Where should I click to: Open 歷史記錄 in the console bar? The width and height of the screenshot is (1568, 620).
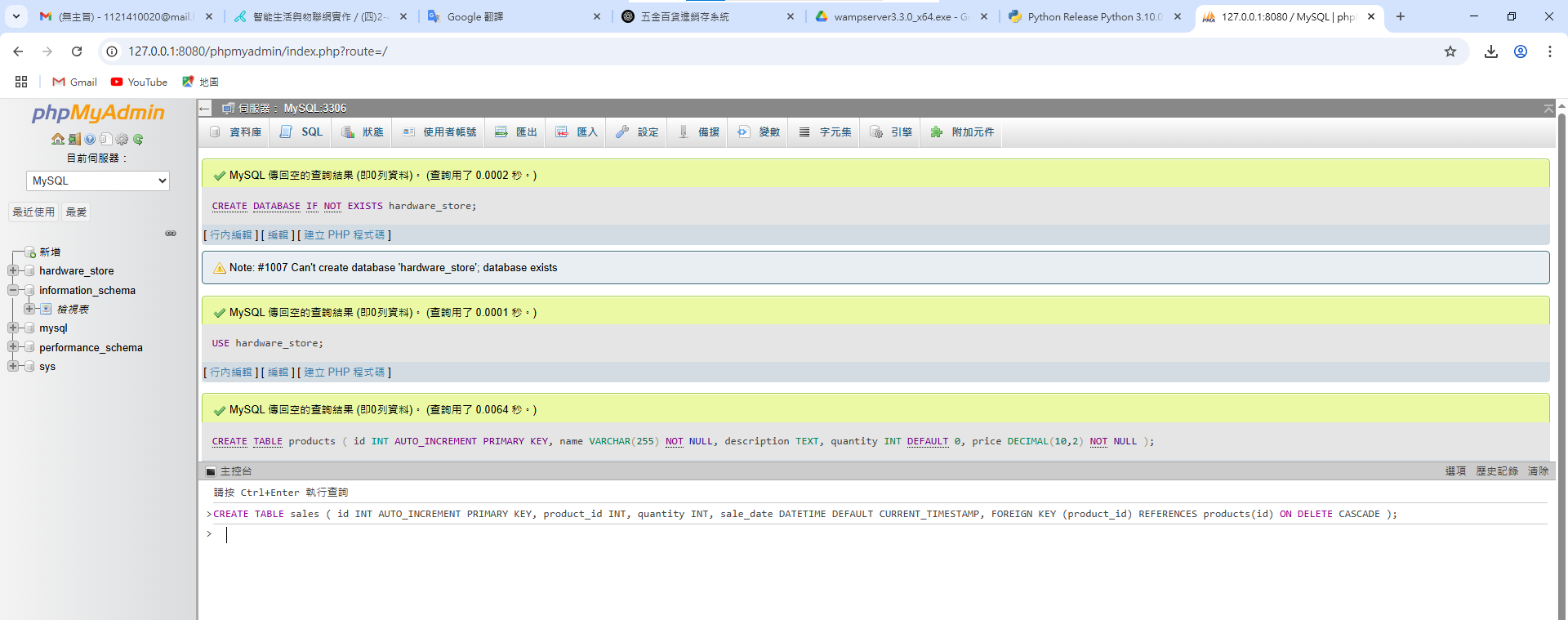1496,471
